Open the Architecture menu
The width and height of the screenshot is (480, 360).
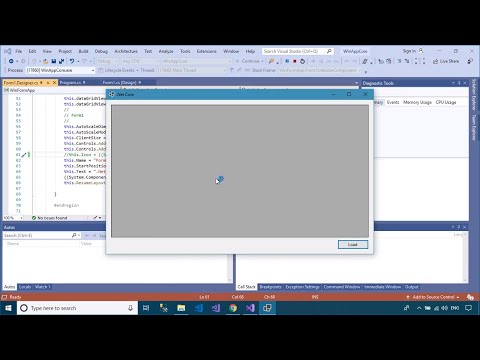(126, 51)
